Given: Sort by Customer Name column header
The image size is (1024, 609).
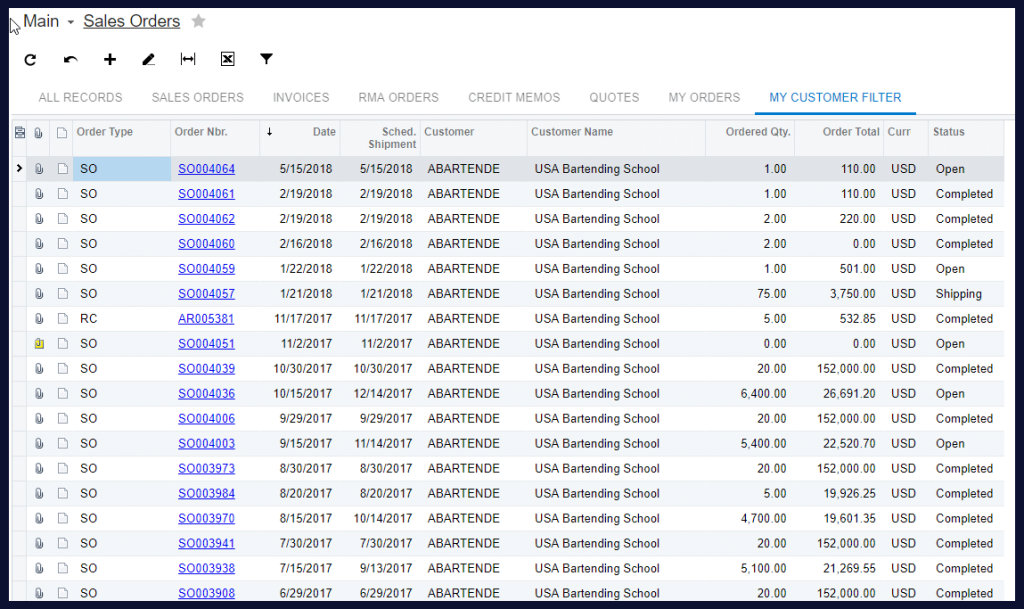Looking at the screenshot, I should (x=571, y=132).
